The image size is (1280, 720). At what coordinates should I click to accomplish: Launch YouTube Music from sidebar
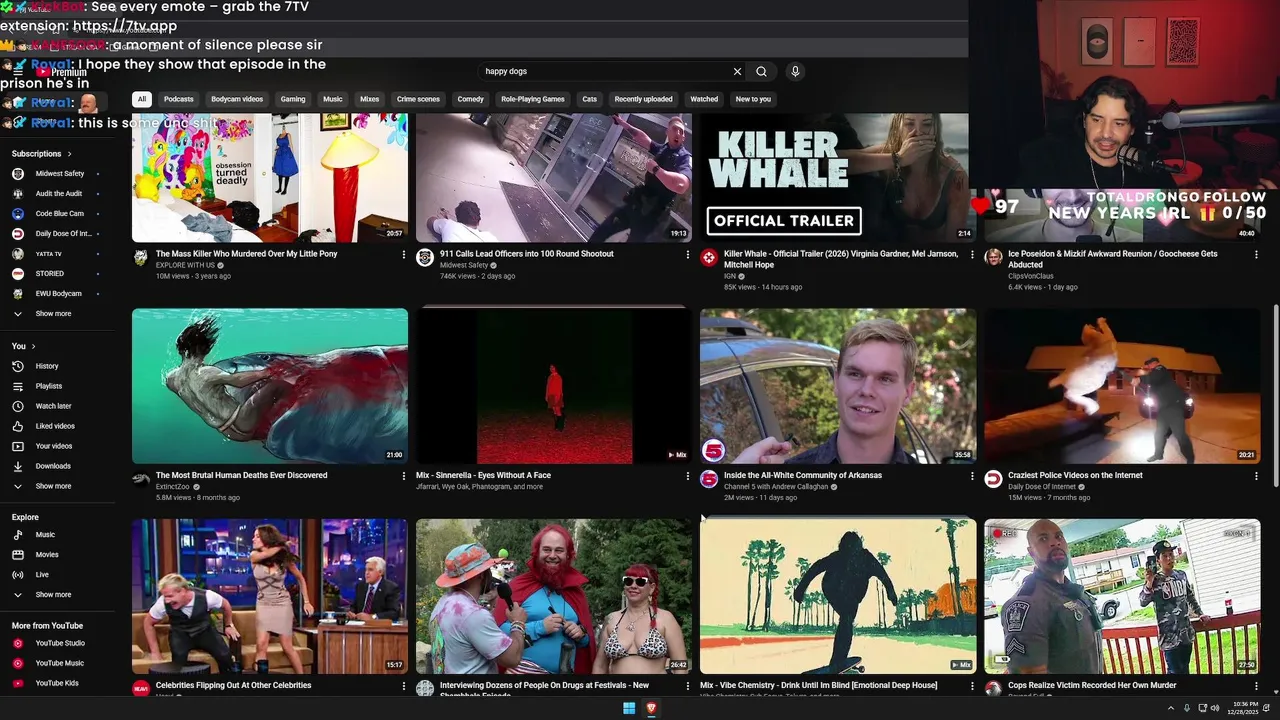[59, 663]
